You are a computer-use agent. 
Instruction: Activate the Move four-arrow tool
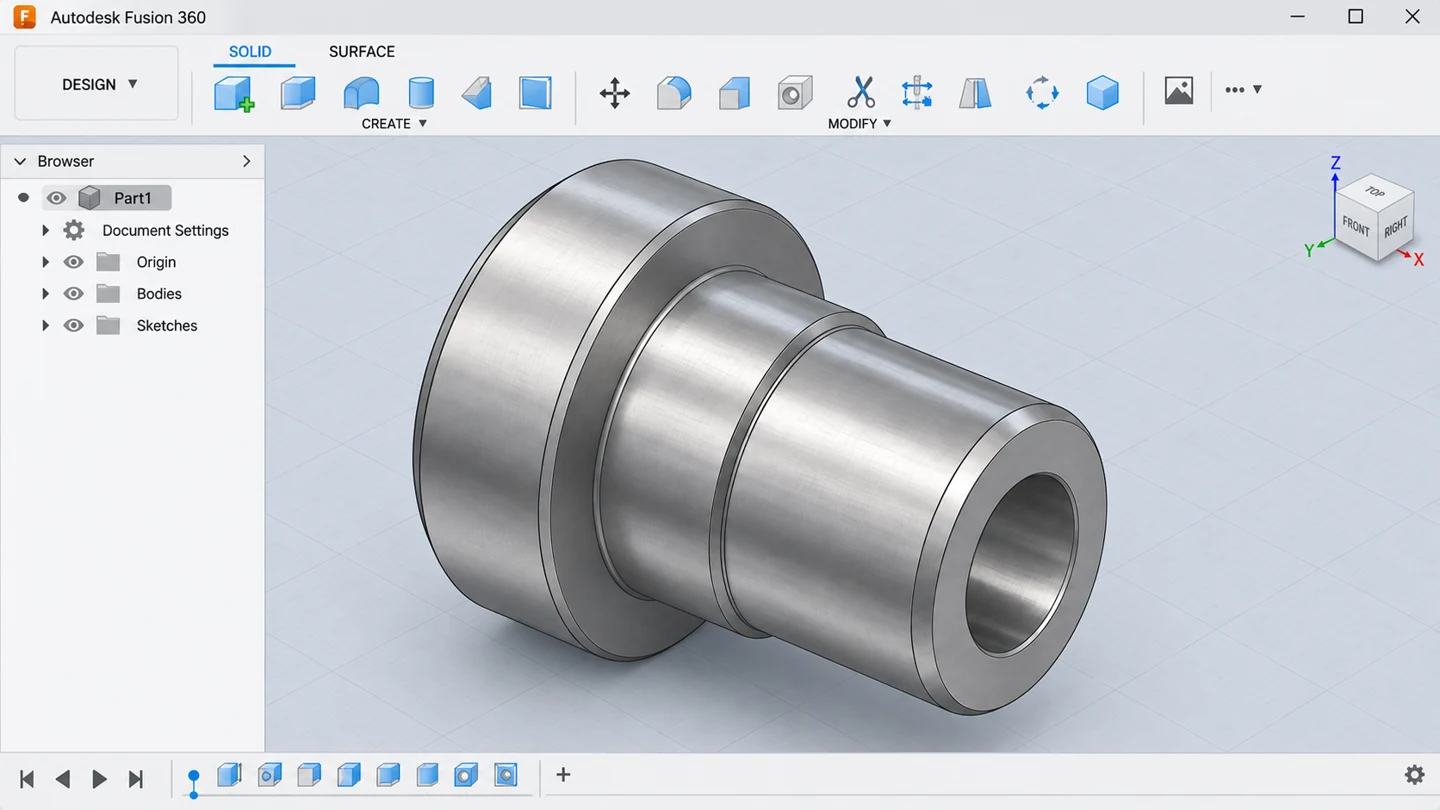(x=615, y=94)
